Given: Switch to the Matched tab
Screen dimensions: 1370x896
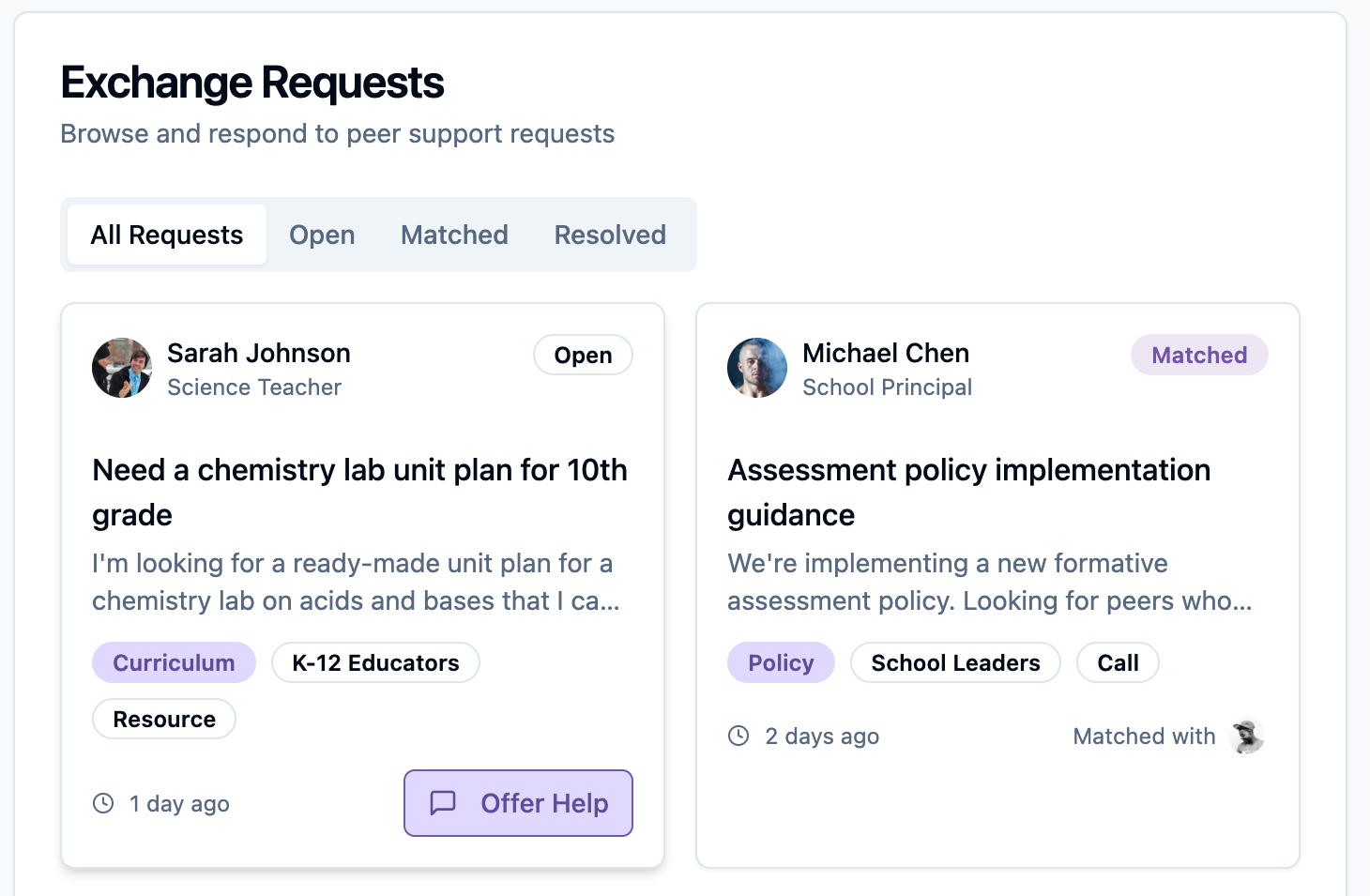Looking at the screenshot, I should click(454, 235).
